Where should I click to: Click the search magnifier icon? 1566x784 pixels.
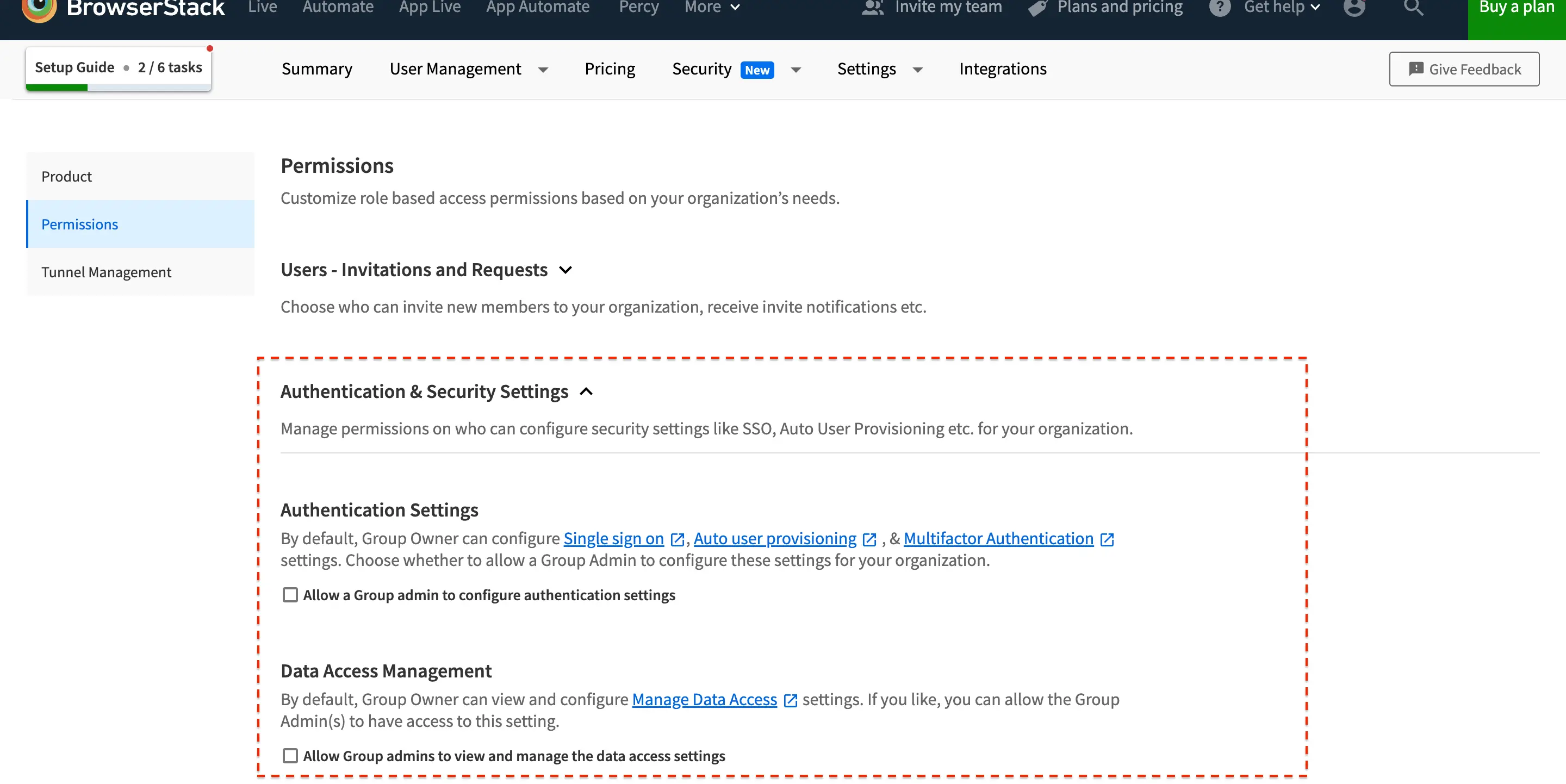click(1413, 7)
